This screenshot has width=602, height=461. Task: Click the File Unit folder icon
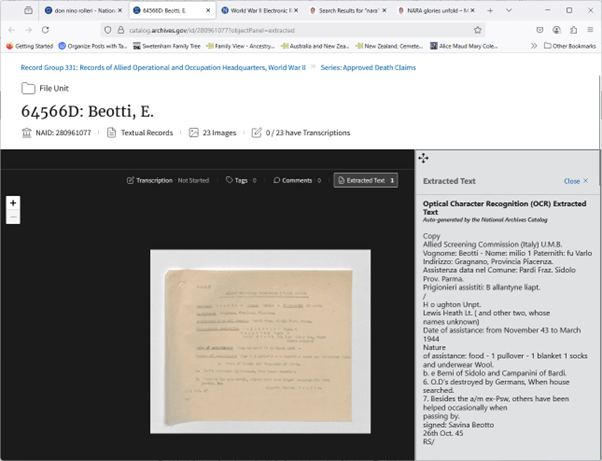28,88
